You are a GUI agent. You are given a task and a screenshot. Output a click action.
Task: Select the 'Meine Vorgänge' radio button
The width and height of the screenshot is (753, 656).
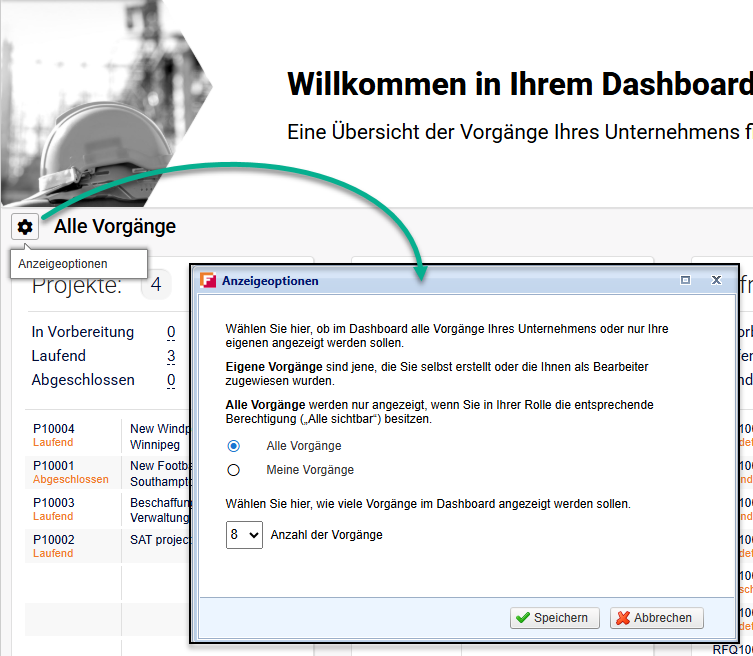pos(234,470)
